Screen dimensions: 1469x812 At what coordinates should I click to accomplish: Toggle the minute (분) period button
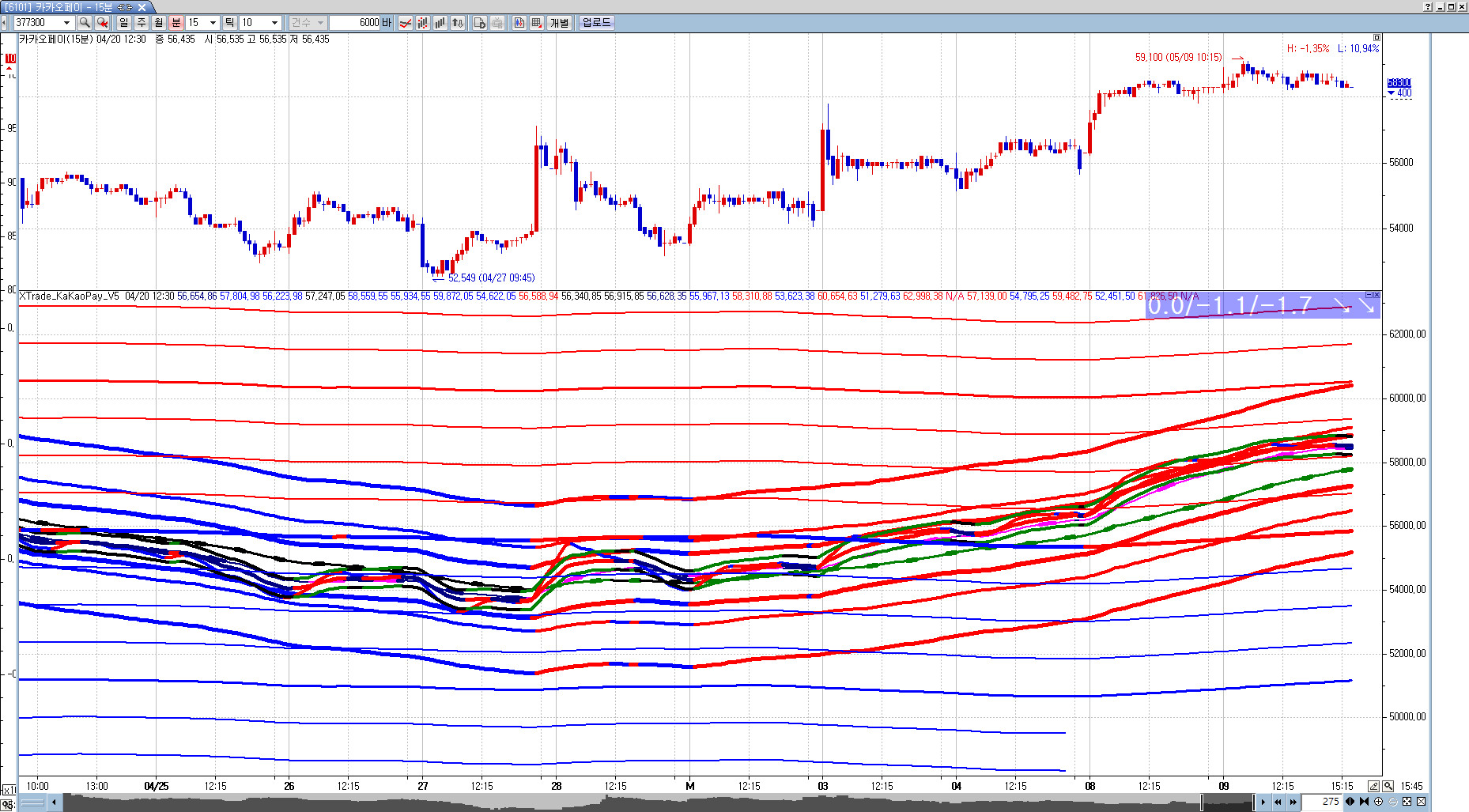point(176,23)
